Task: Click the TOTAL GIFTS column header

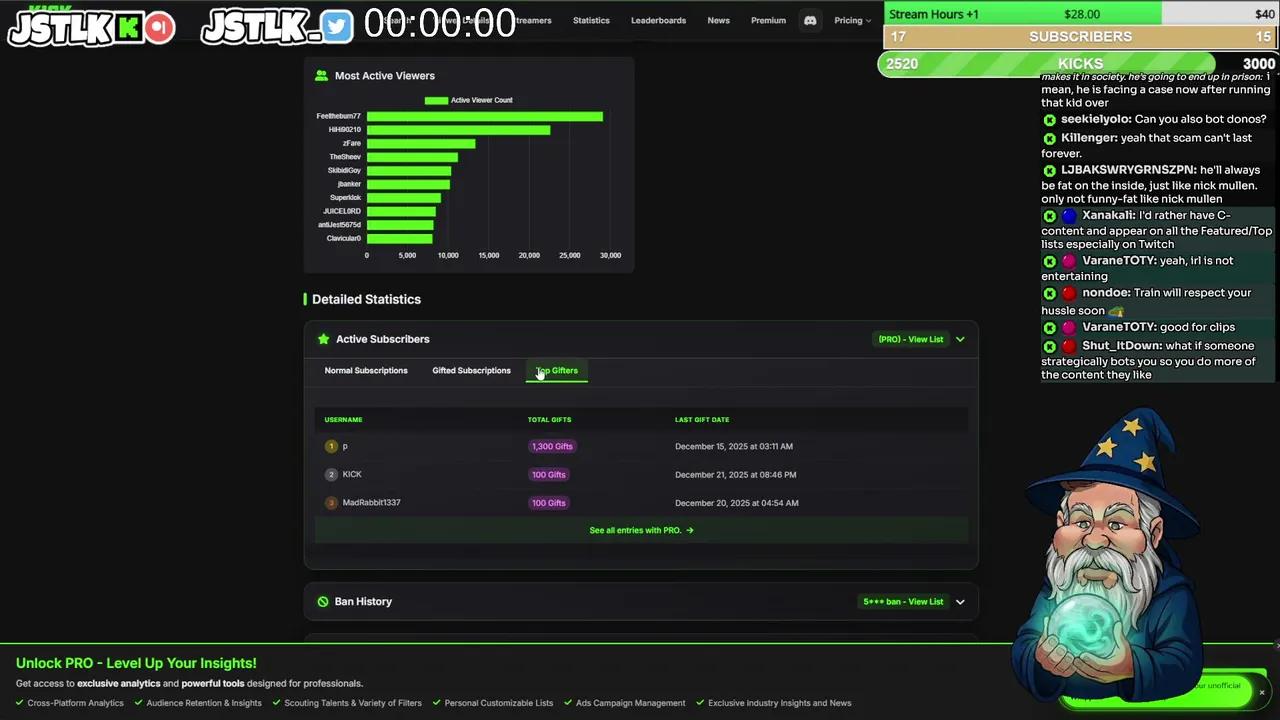Action: click(549, 420)
